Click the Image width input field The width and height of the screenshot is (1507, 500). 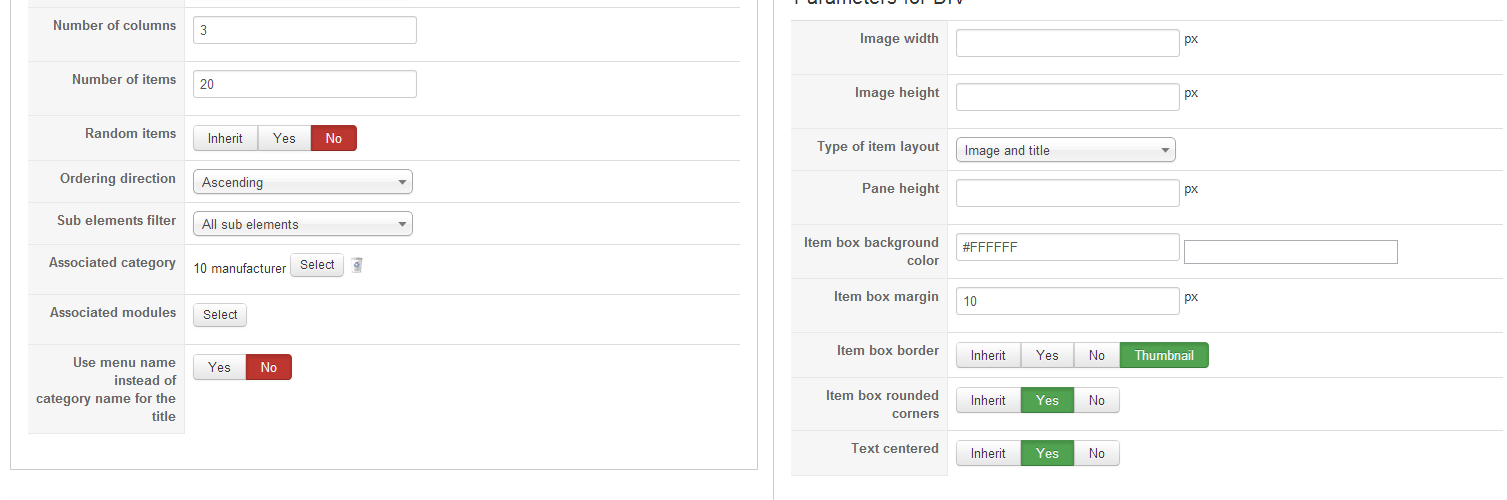1067,43
